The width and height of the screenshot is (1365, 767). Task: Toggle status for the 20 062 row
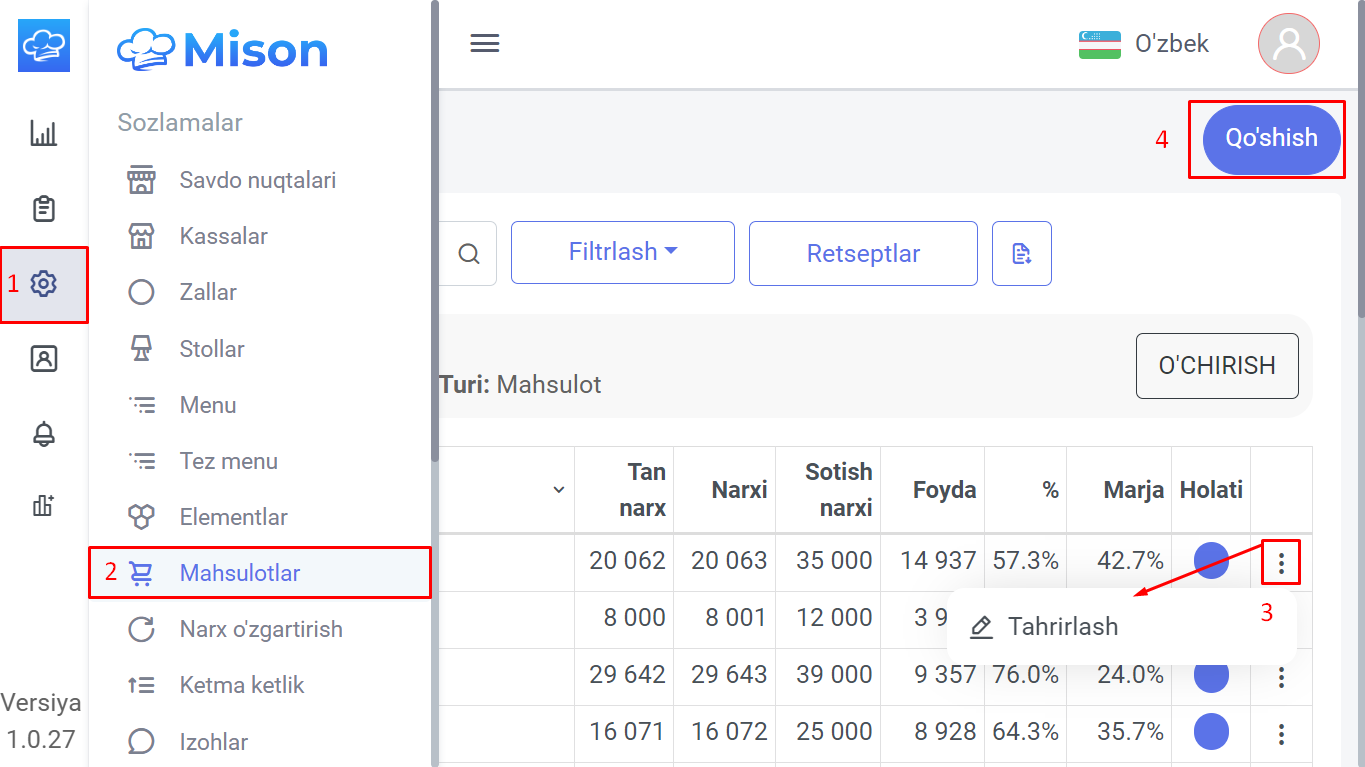[1211, 561]
